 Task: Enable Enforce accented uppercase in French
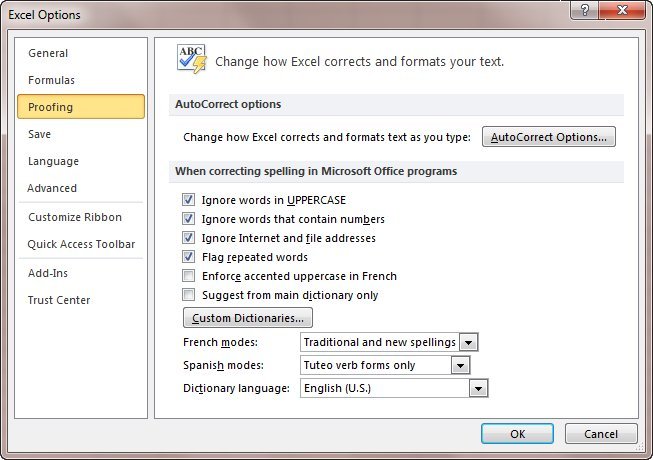[x=188, y=276]
